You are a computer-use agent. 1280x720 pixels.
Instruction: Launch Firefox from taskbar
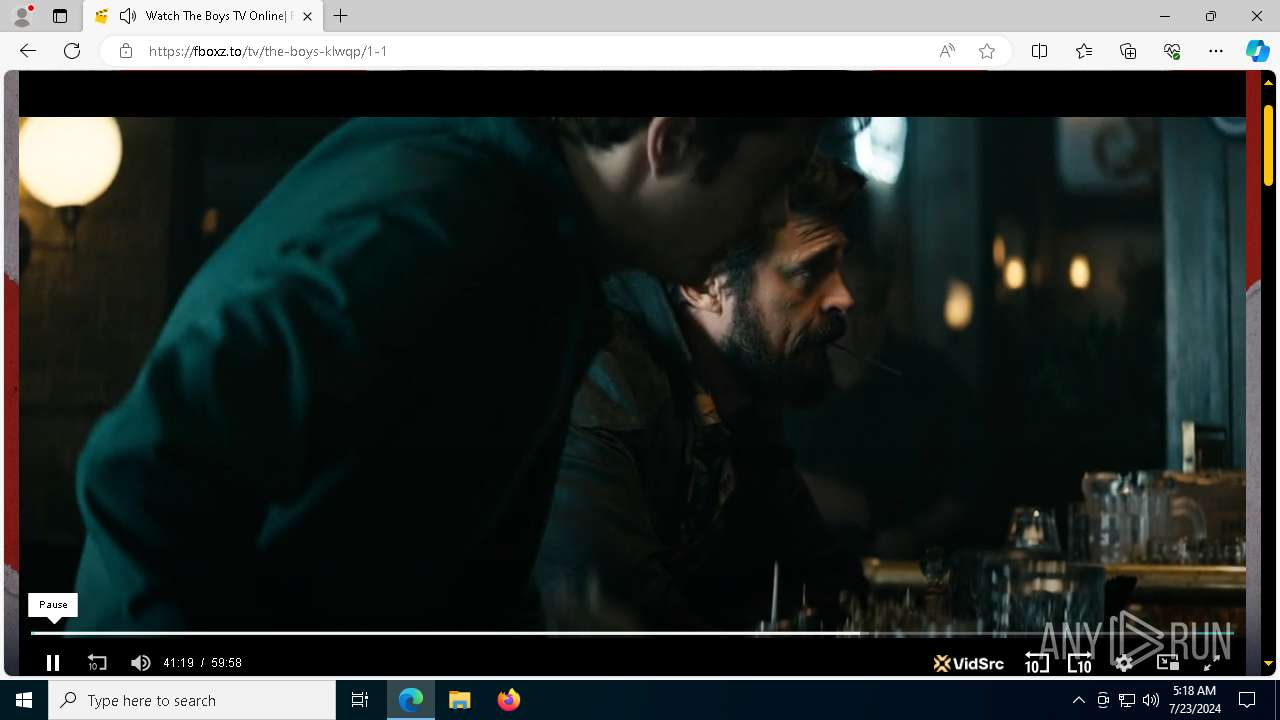click(x=509, y=700)
